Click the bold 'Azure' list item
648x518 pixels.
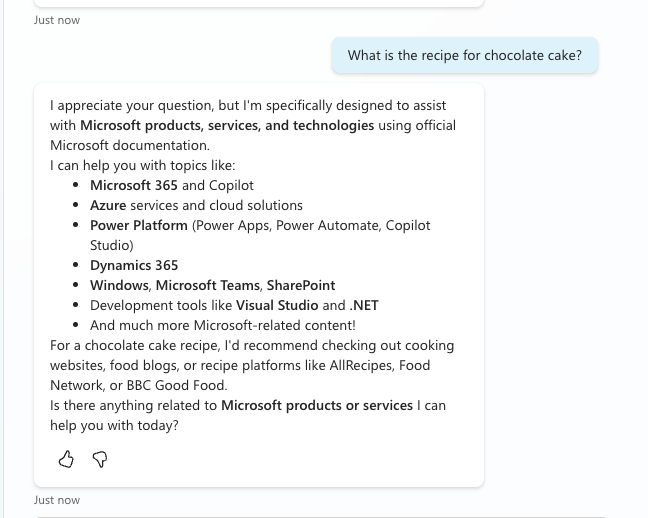pyautogui.click(x=108, y=205)
